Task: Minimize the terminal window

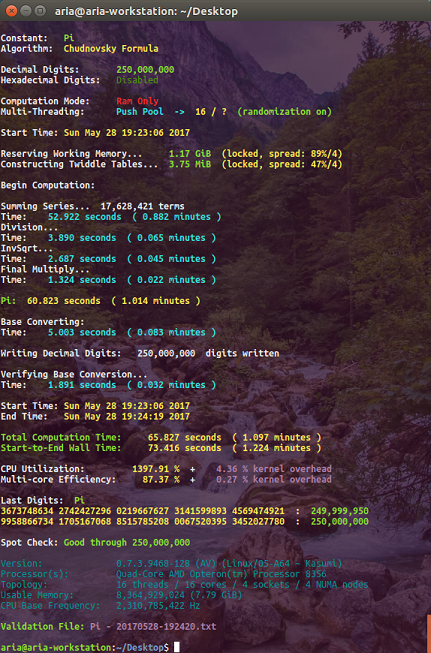Action: (x=26, y=10)
